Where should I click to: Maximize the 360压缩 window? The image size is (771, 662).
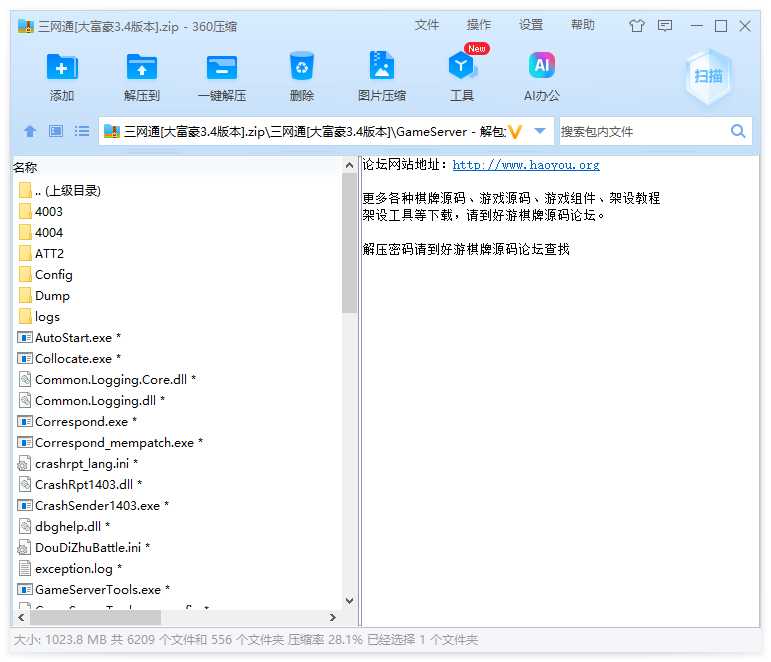point(721,26)
